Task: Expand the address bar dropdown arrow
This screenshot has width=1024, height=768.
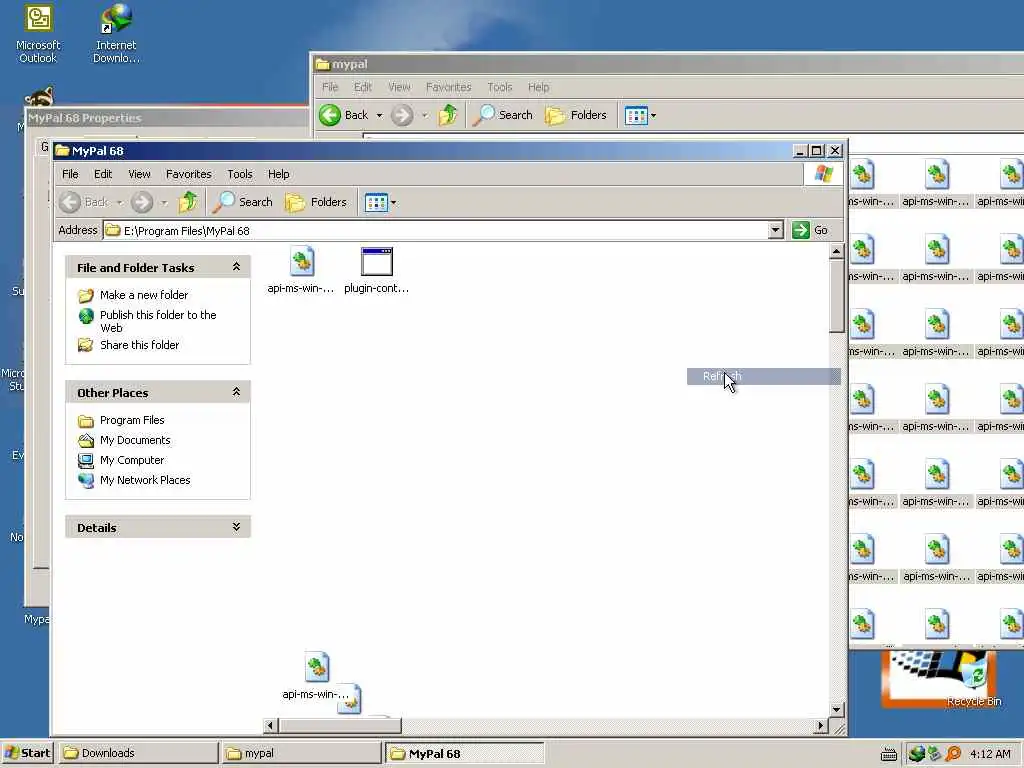Action: tap(775, 230)
